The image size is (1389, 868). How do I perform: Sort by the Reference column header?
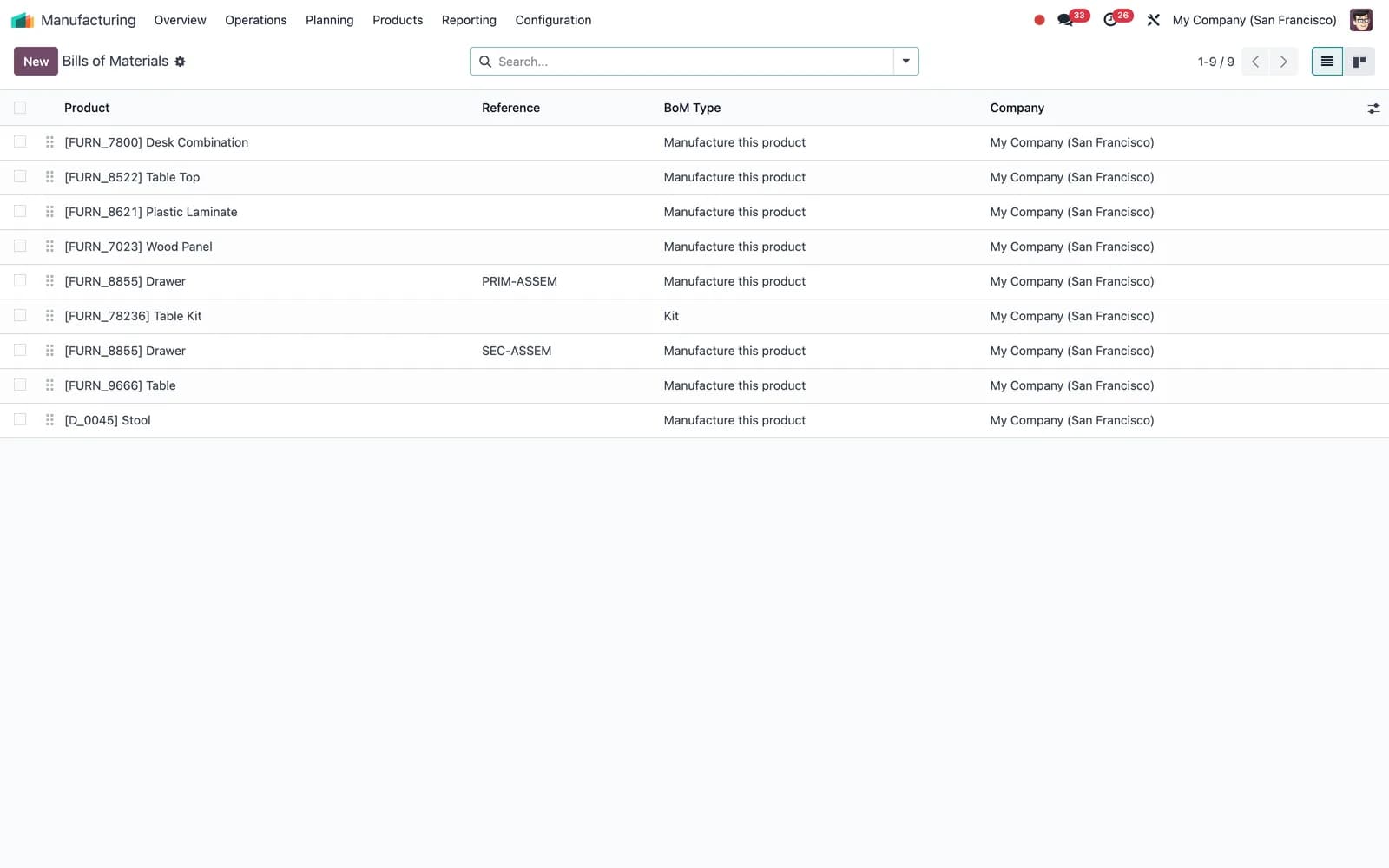pos(510,108)
